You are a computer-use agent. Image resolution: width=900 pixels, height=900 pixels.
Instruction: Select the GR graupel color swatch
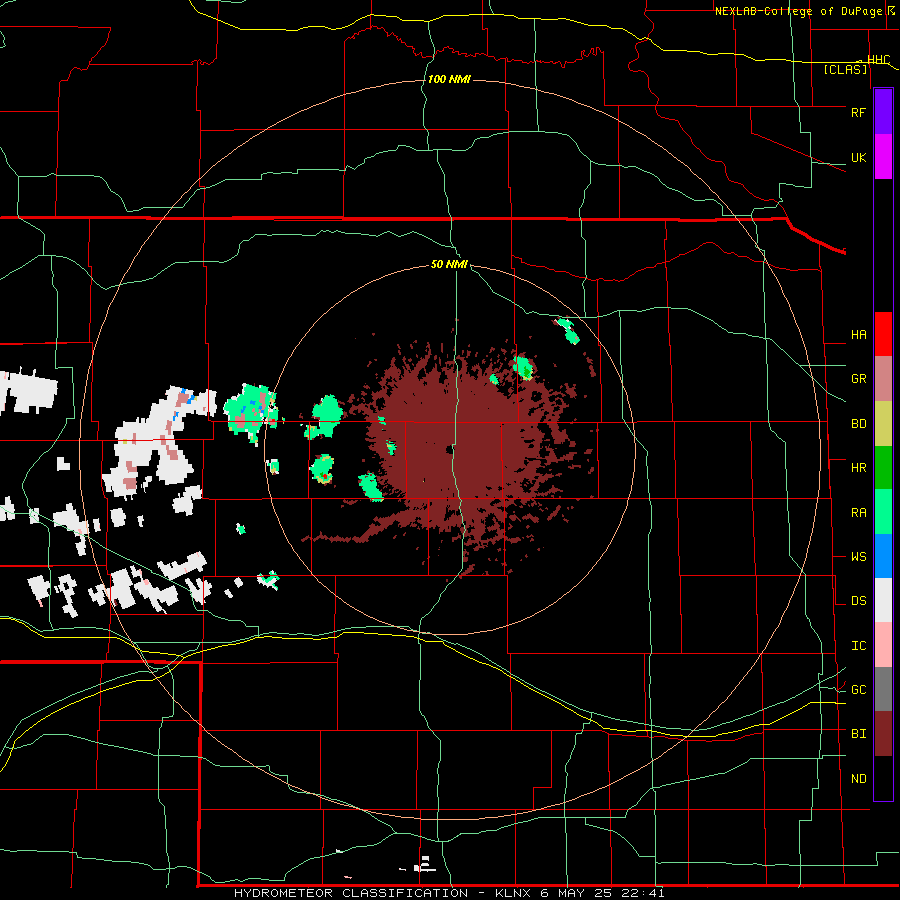pyautogui.click(x=883, y=379)
